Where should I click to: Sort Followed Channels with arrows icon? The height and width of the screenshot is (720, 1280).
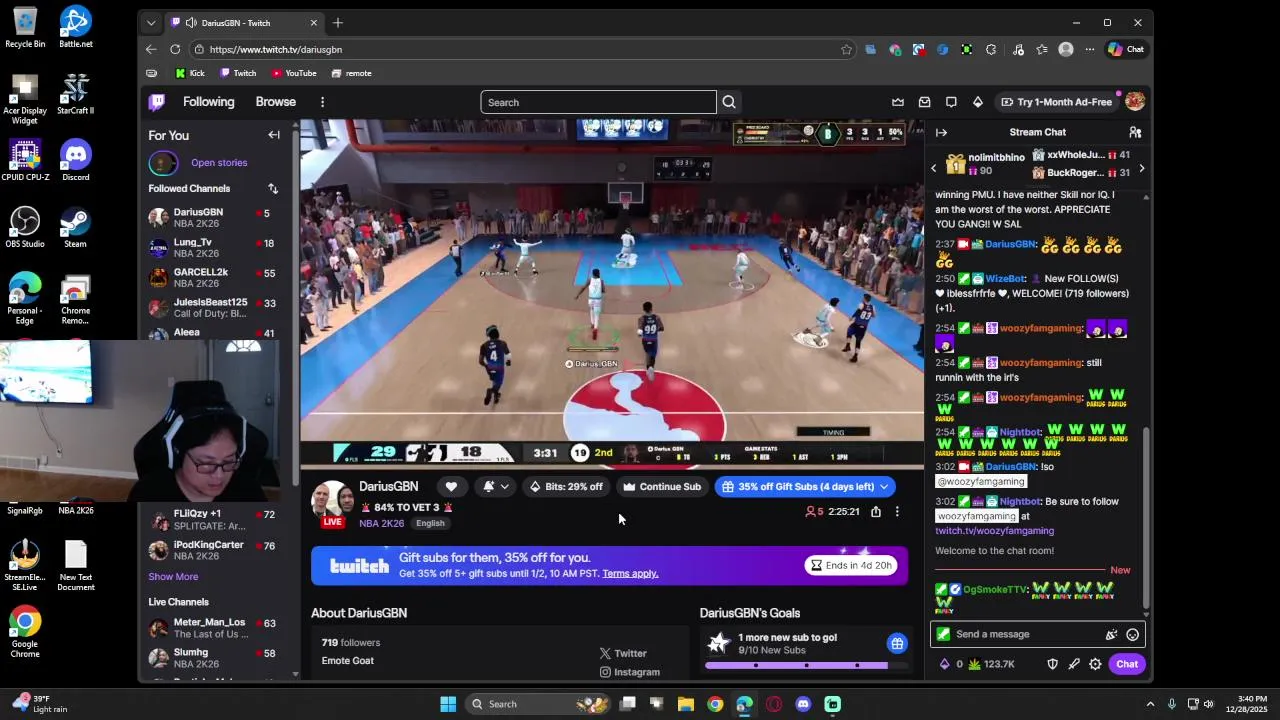click(273, 188)
